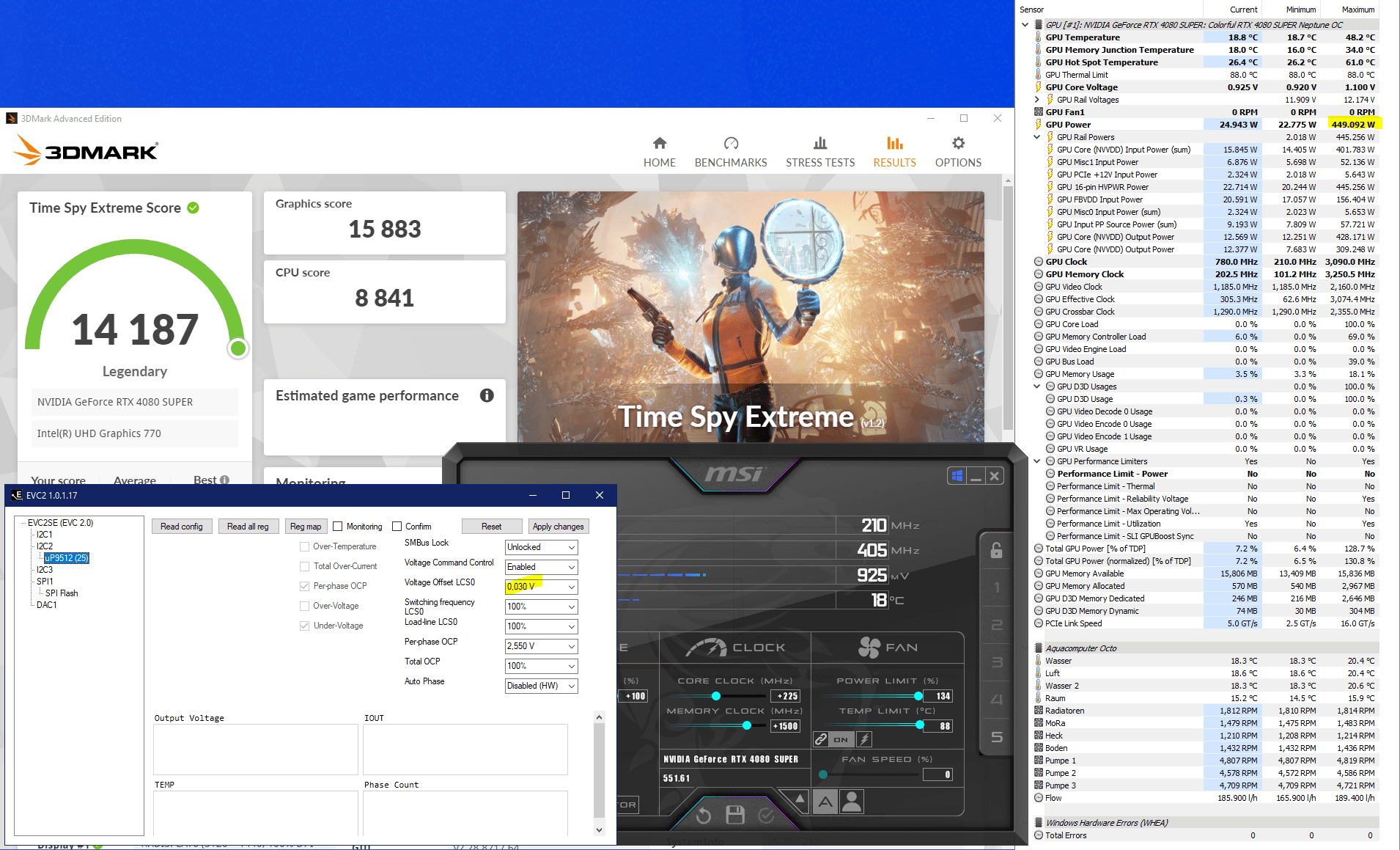Click the user-defined fan profile icon
Image resolution: width=1400 pixels, height=850 pixels.
tap(852, 802)
